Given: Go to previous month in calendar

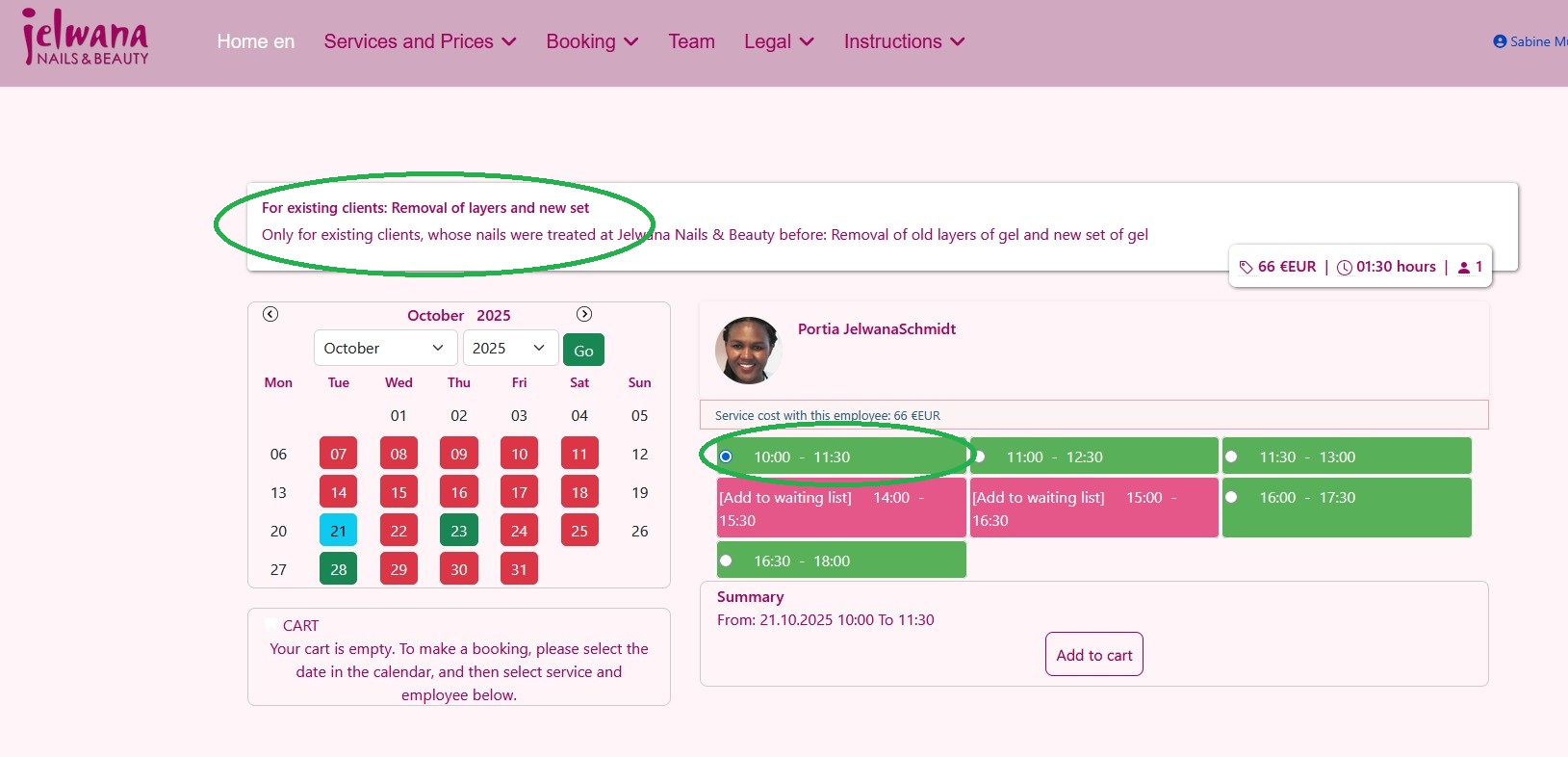Looking at the screenshot, I should [270, 314].
